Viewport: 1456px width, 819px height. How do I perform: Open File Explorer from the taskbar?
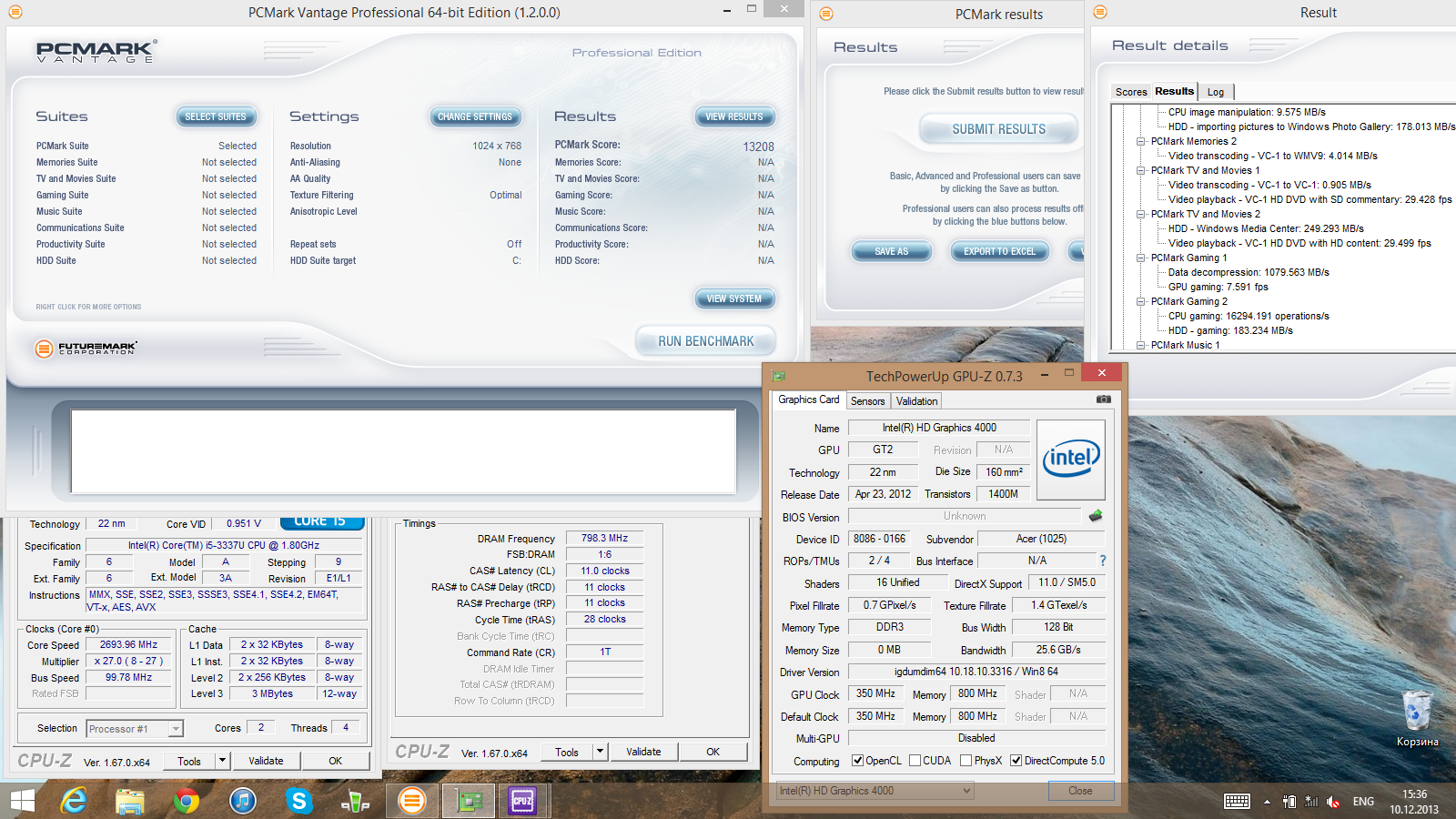[x=130, y=801]
